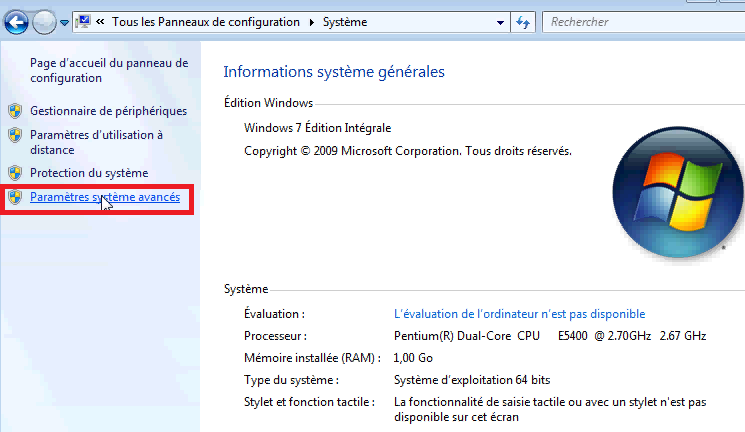745x432 pixels.
Task: Click shield icon beside Paramètres système avancés
Action: tap(15, 197)
